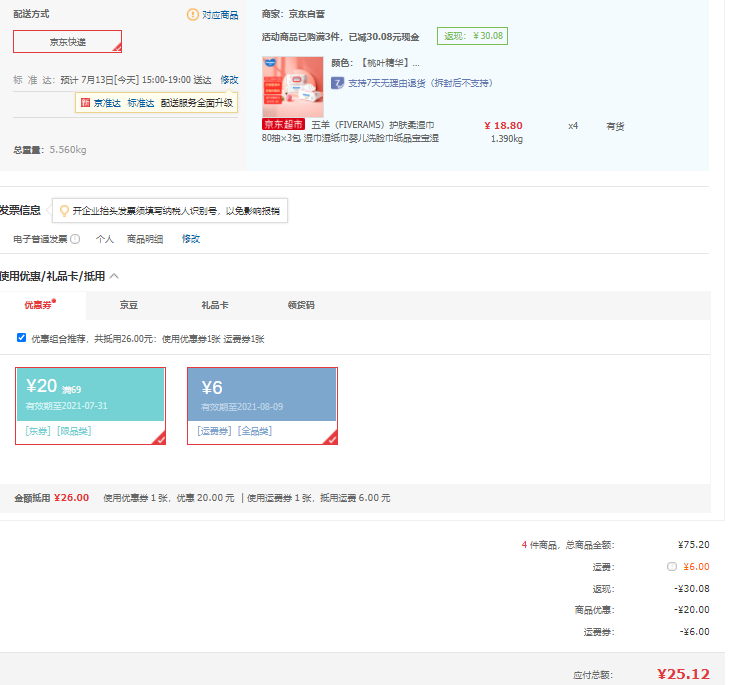Click the info icon after 电子普通发票
732x685 pixels.
[x=75, y=239]
